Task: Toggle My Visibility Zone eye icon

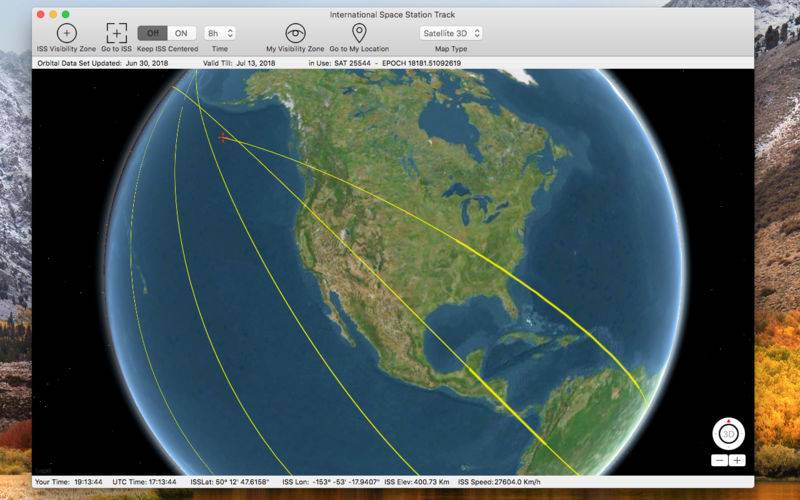Action: [x=295, y=33]
